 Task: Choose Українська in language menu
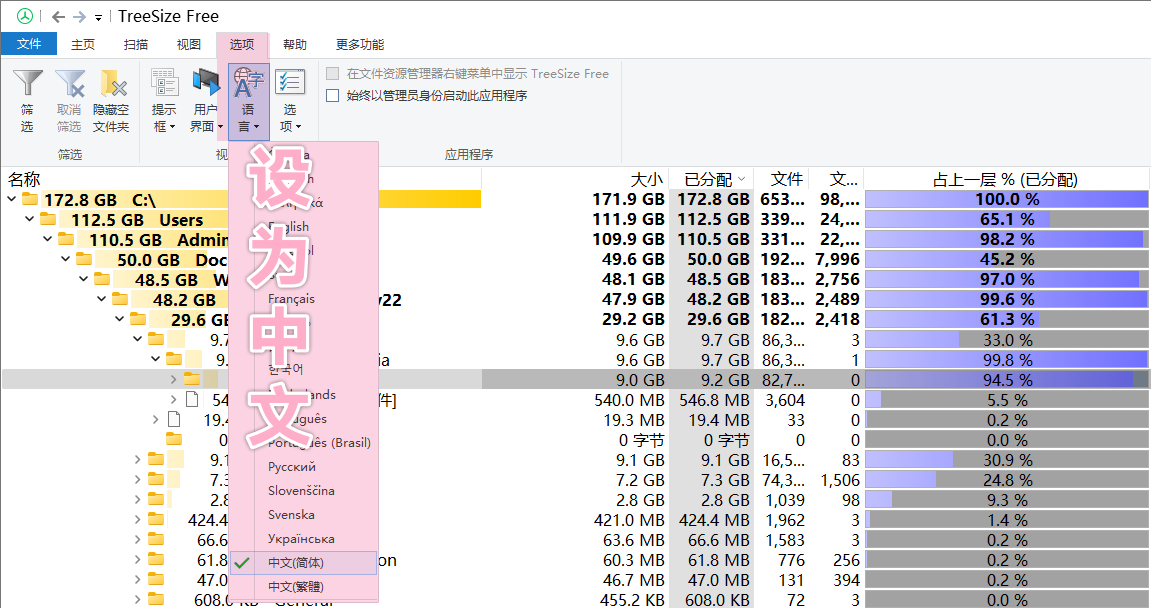pos(303,539)
